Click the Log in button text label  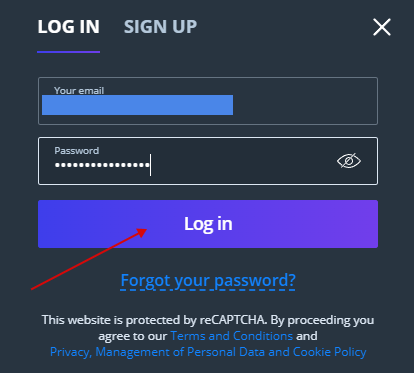(x=208, y=224)
